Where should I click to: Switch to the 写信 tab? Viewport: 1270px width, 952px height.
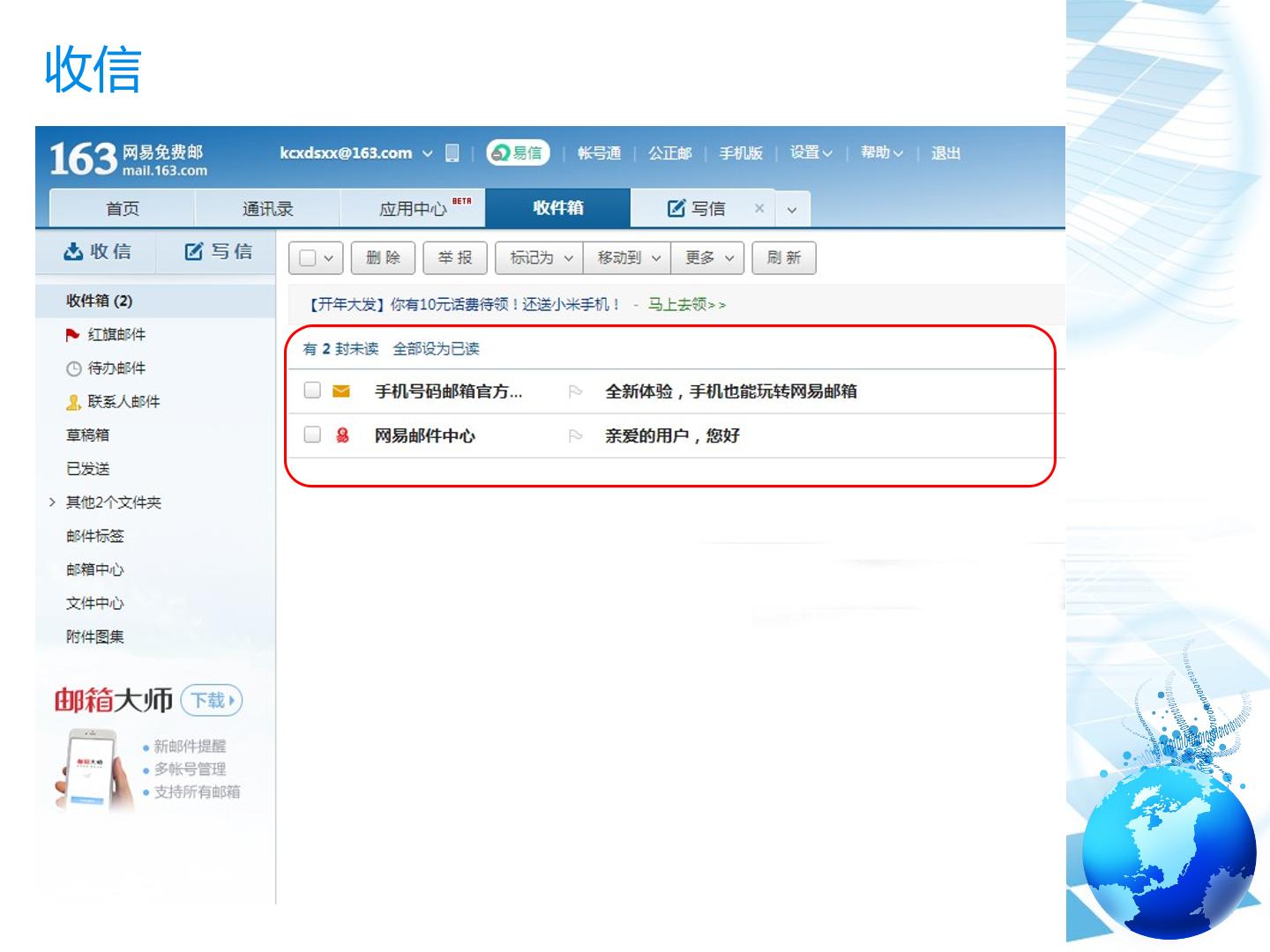[x=697, y=209]
